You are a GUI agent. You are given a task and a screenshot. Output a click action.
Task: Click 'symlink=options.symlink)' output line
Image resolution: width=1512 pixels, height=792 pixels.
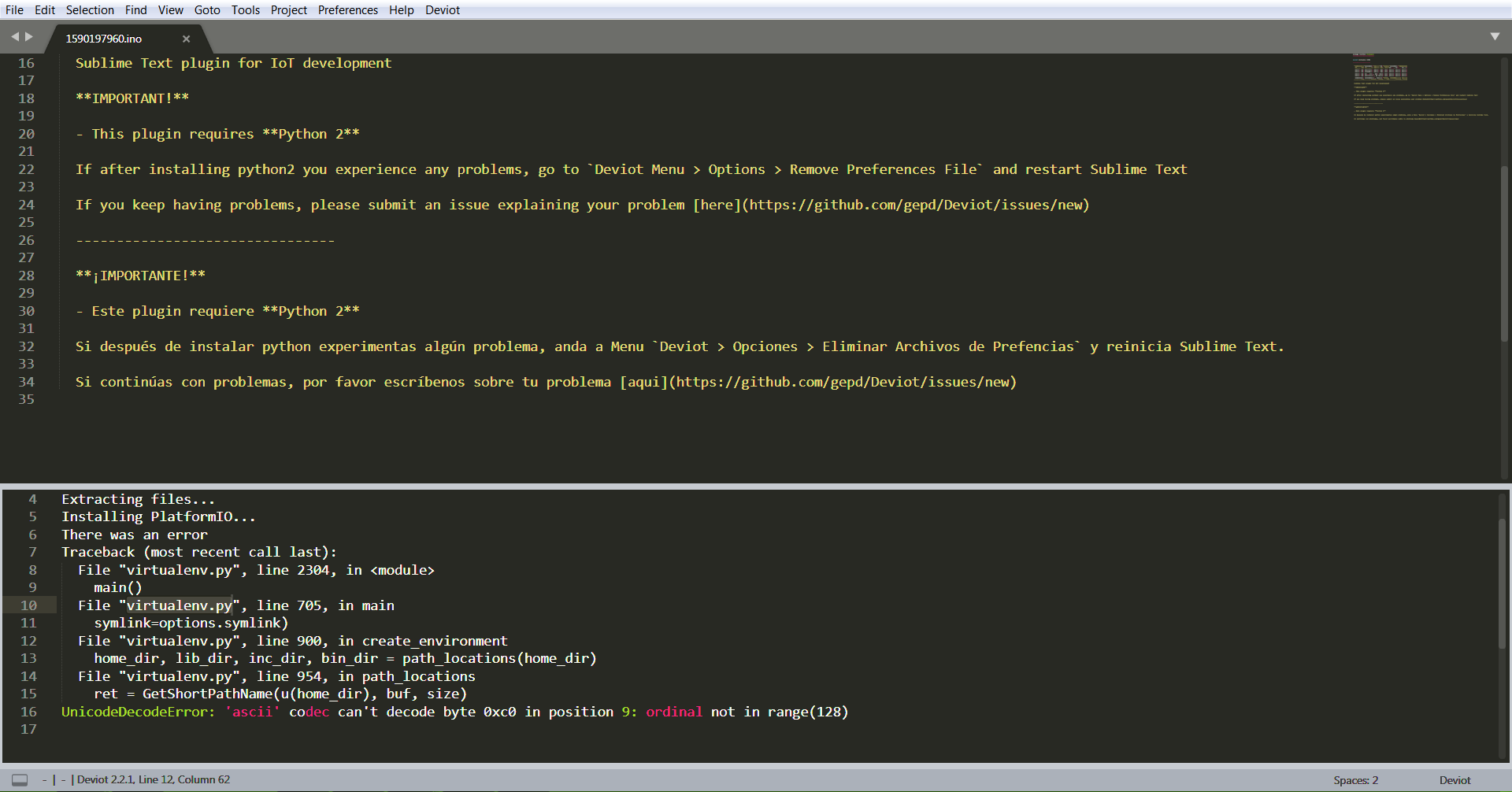click(x=191, y=623)
